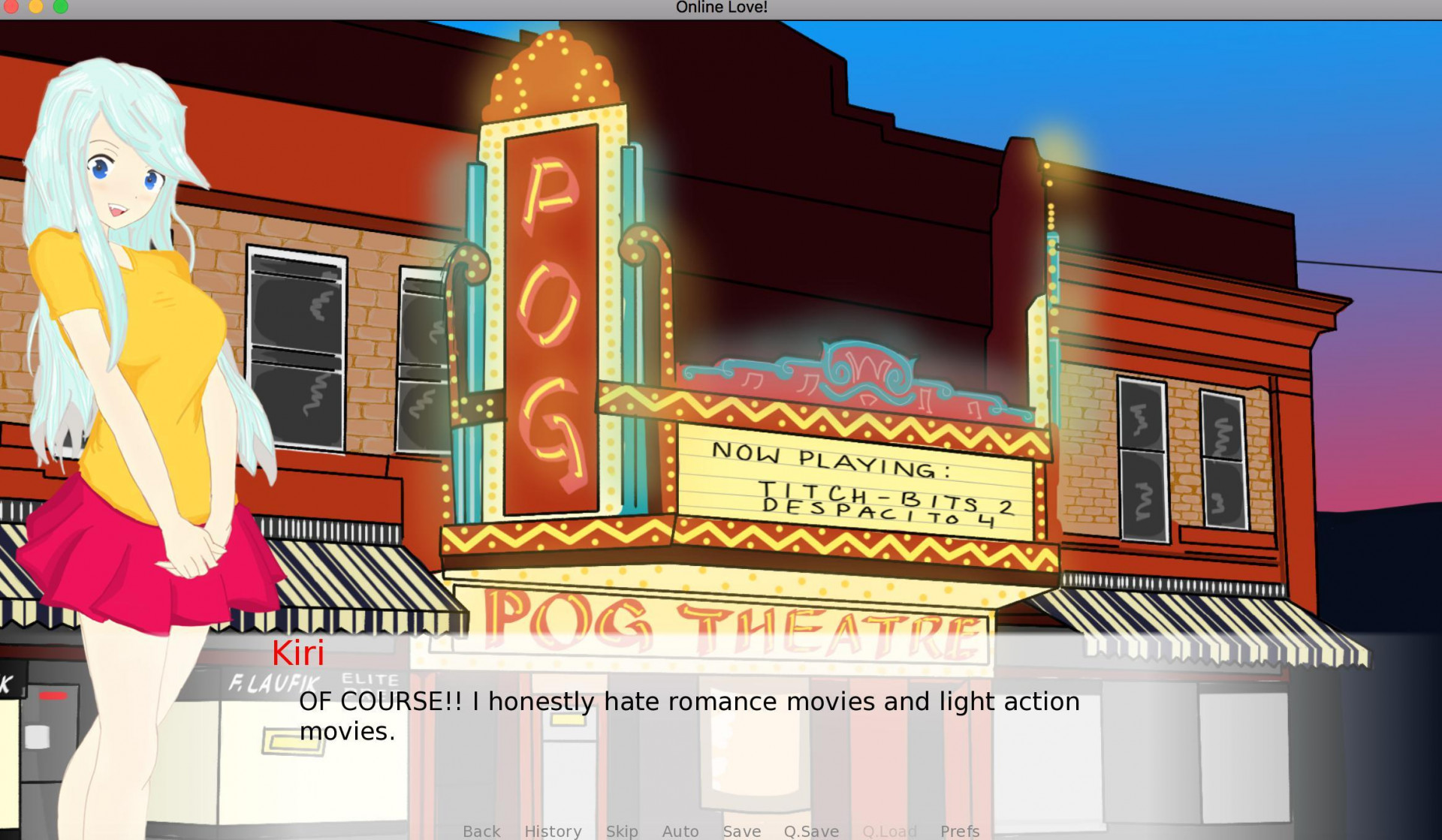Toggle Auto advance mode
The image size is (1442, 840).
(680, 831)
